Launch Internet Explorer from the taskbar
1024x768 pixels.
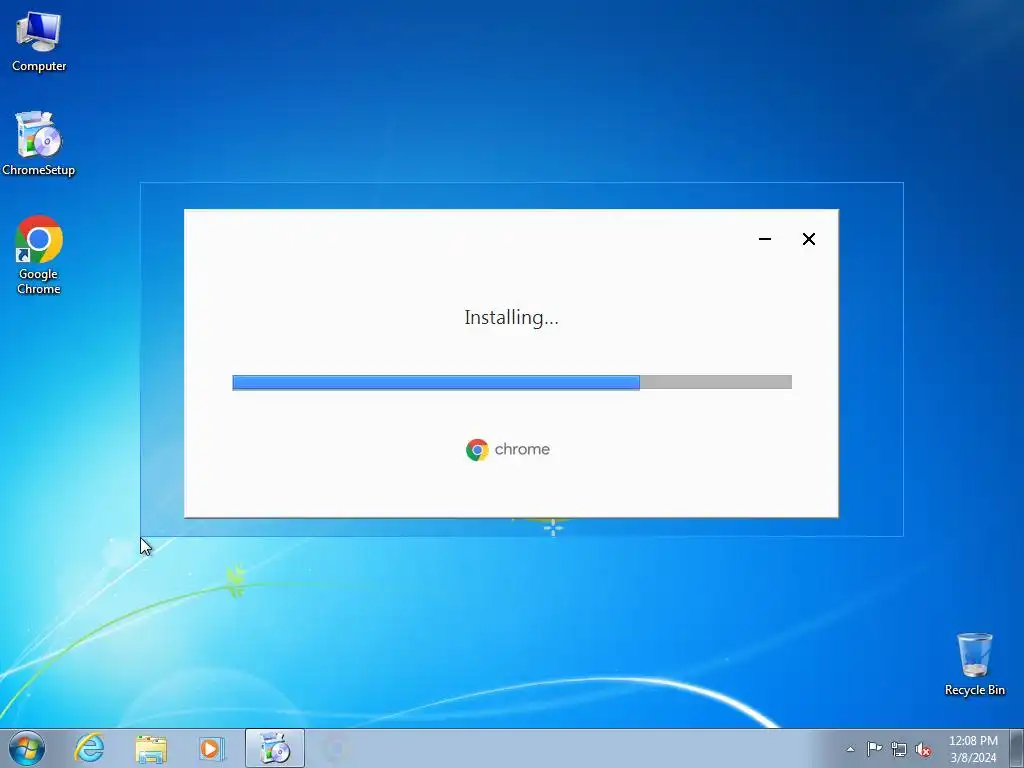tap(89, 748)
